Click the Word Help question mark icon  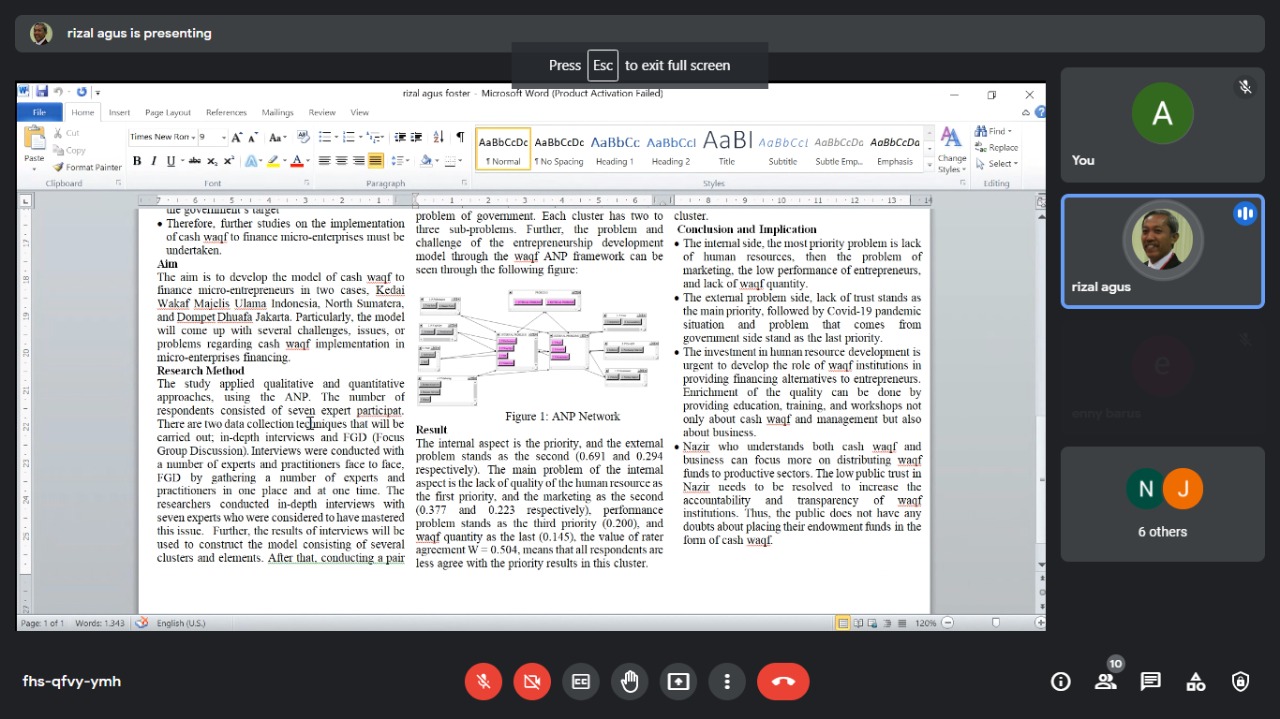1040,112
